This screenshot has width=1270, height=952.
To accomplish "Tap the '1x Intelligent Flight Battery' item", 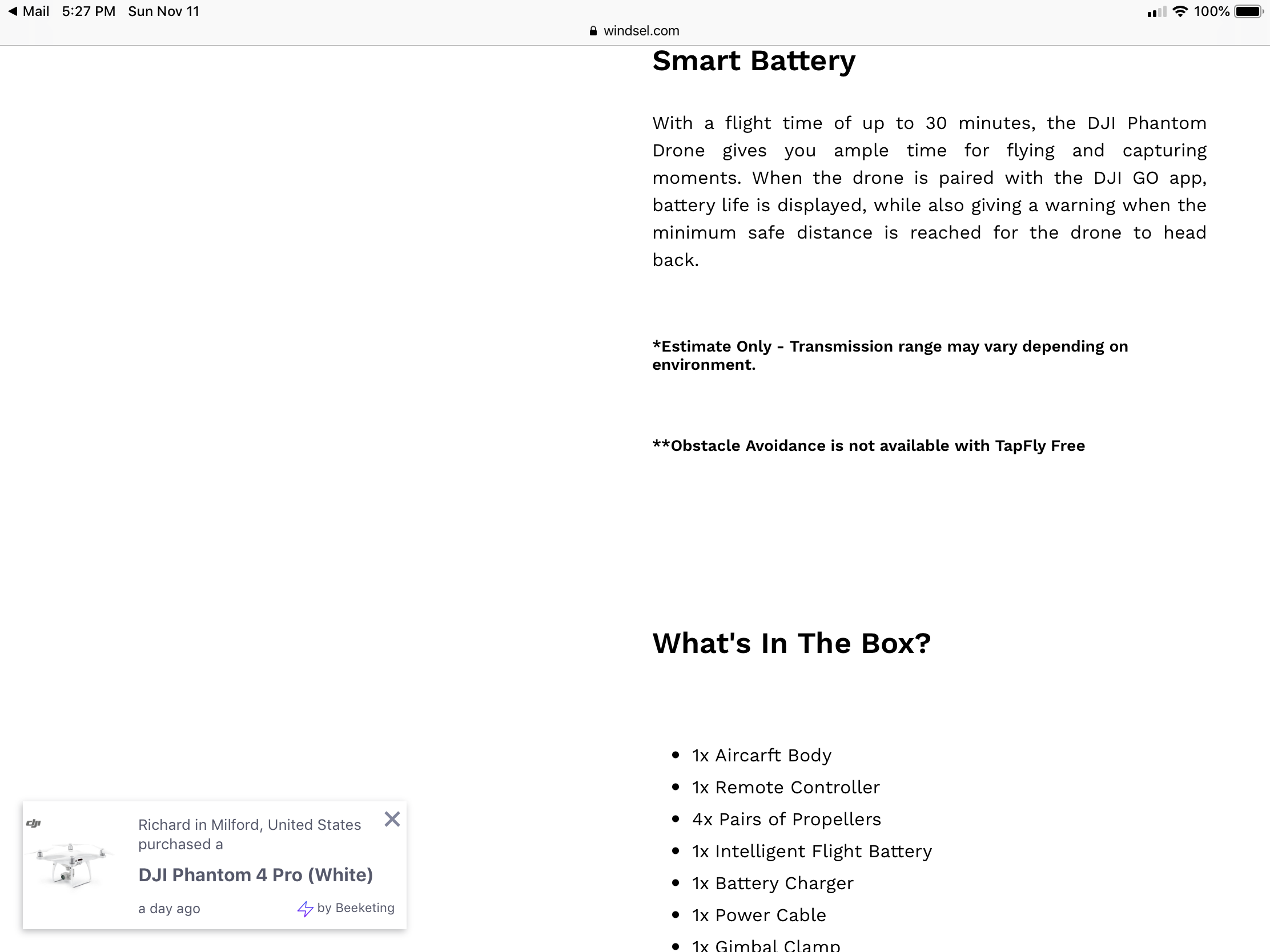I will point(812,852).
